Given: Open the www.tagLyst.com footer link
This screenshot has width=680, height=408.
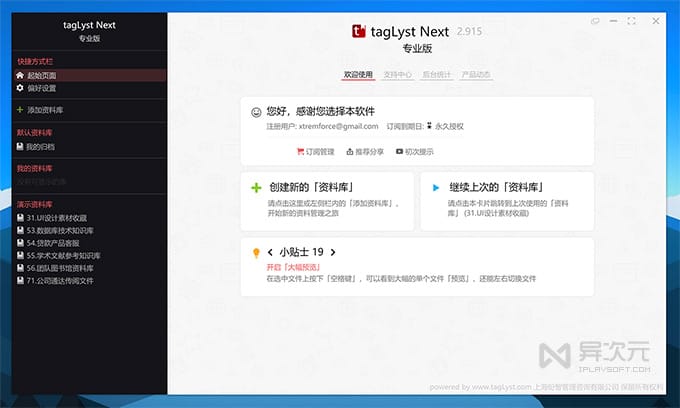Looking at the screenshot, I should pyautogui.click(x=501, y=387).
